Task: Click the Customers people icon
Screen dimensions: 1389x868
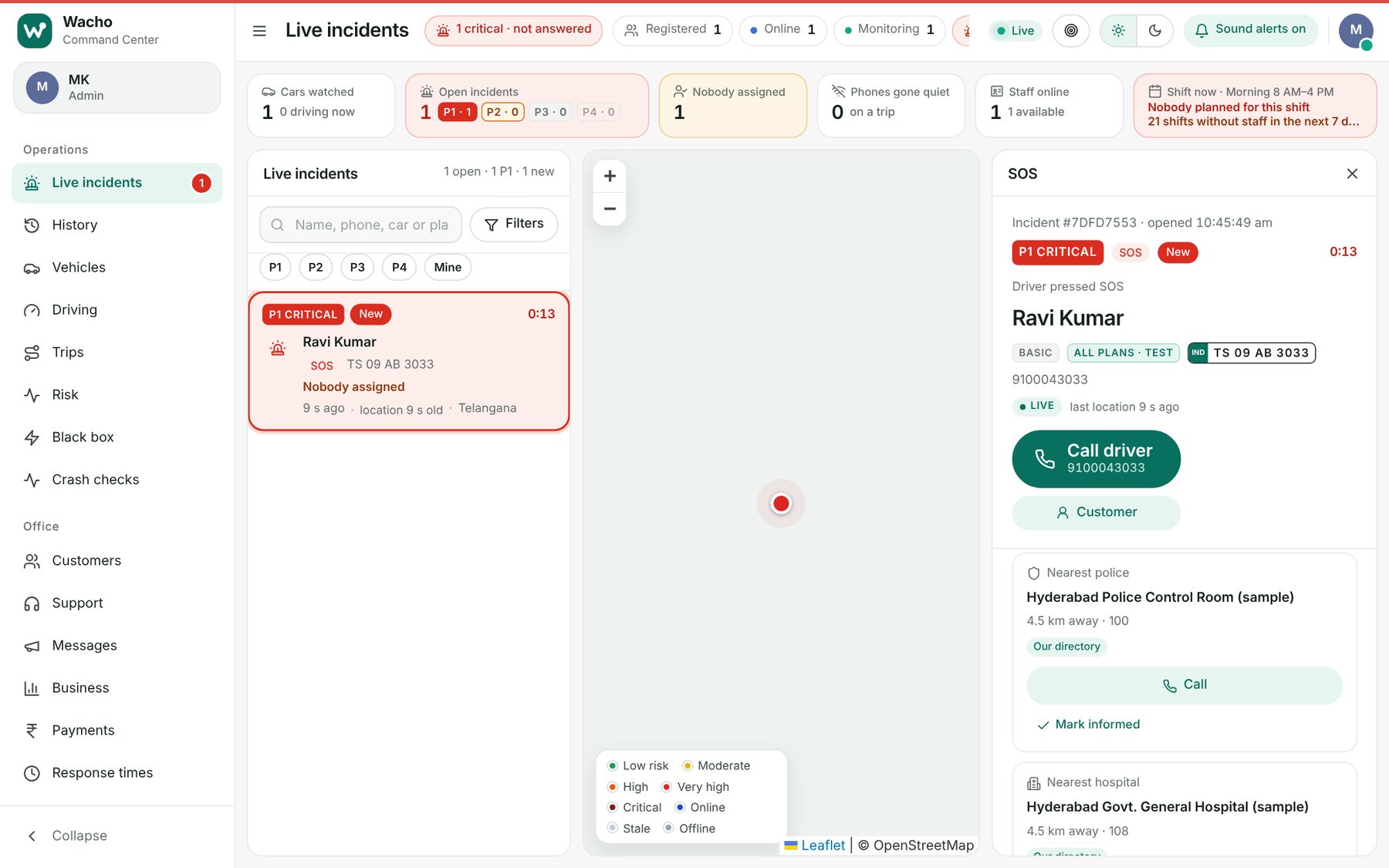Action: [x=32, y=561]
